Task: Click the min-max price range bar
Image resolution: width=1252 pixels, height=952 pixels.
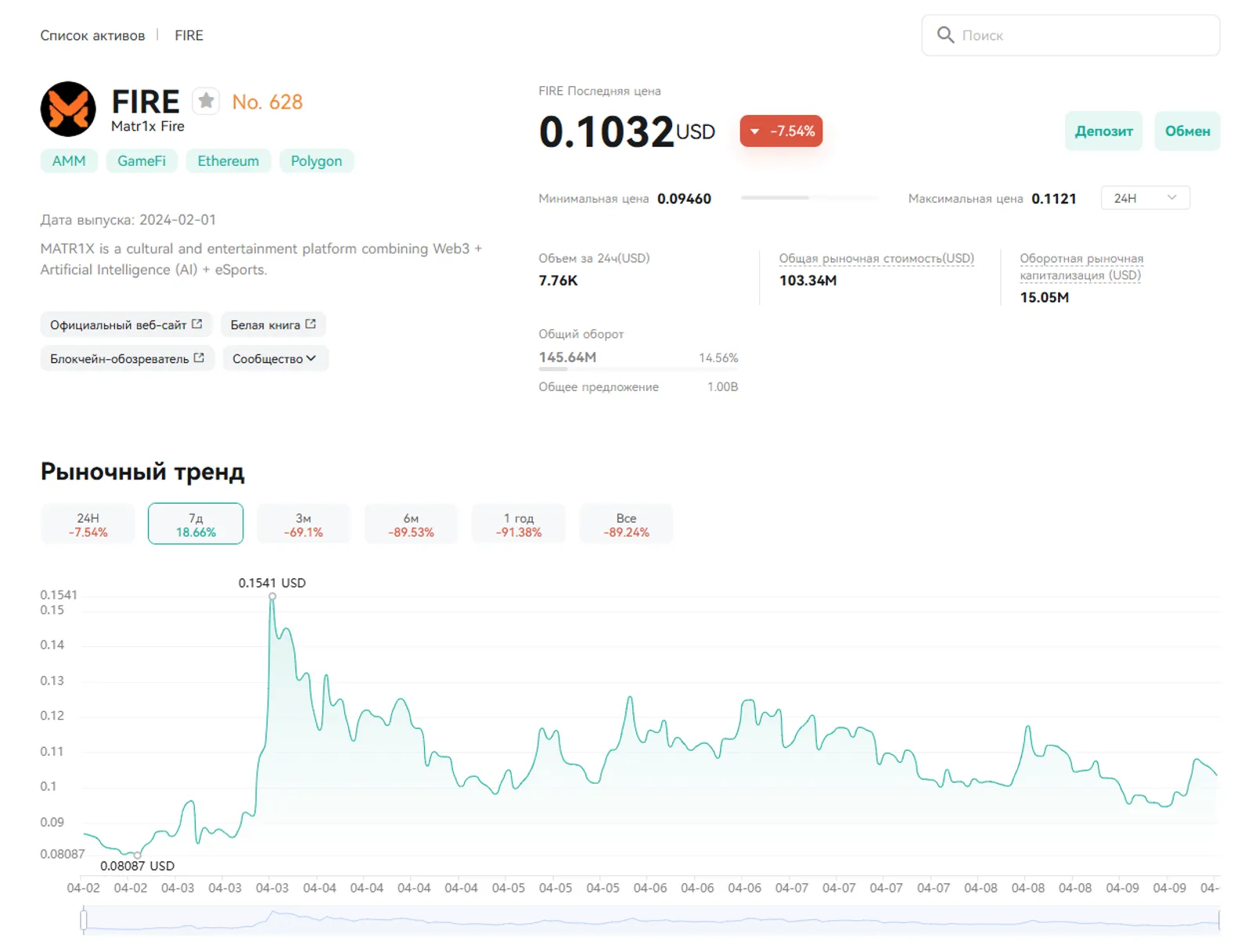Action: pyautogui.click(x=809, y=198)
